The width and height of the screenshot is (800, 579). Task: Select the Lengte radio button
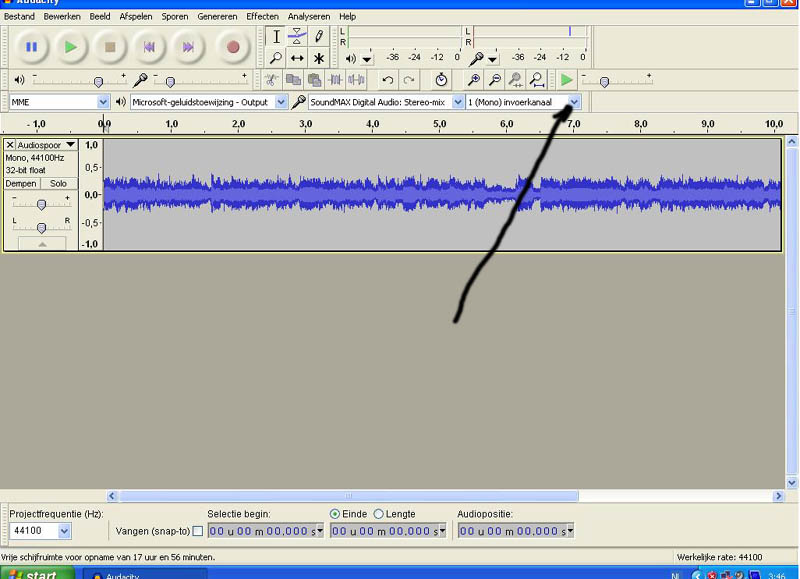pos(378,514)
